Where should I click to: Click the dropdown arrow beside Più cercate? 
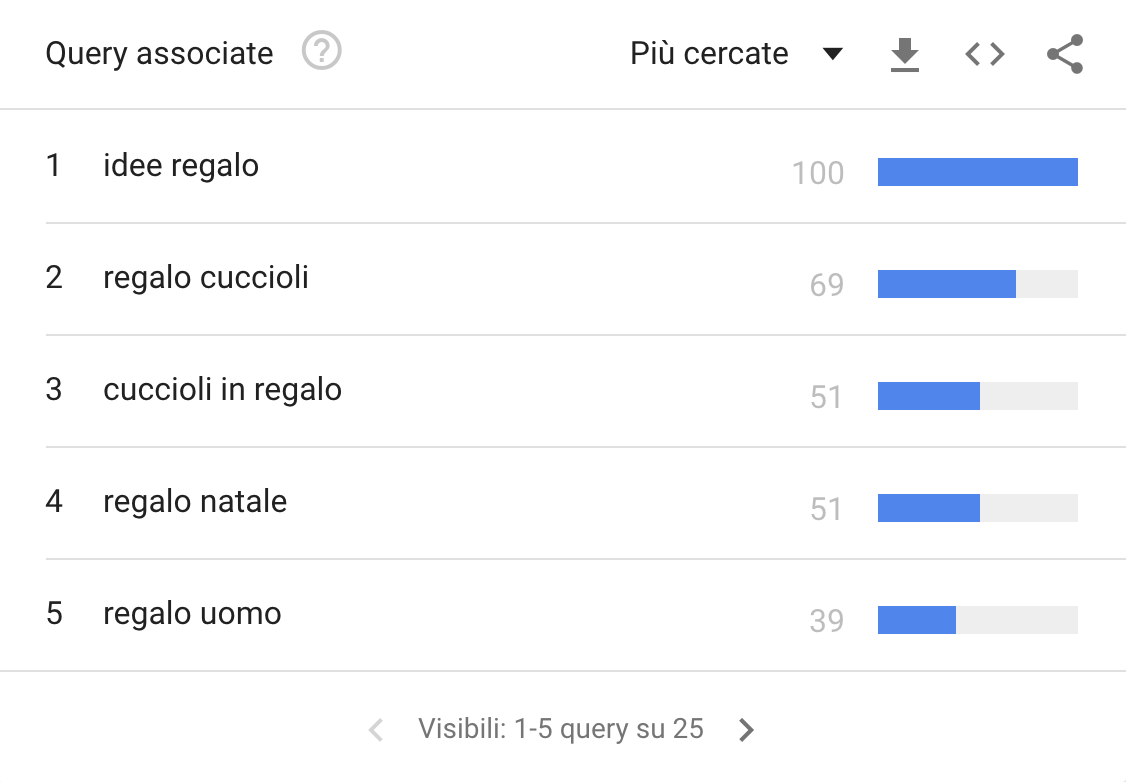tap(833, 56)
